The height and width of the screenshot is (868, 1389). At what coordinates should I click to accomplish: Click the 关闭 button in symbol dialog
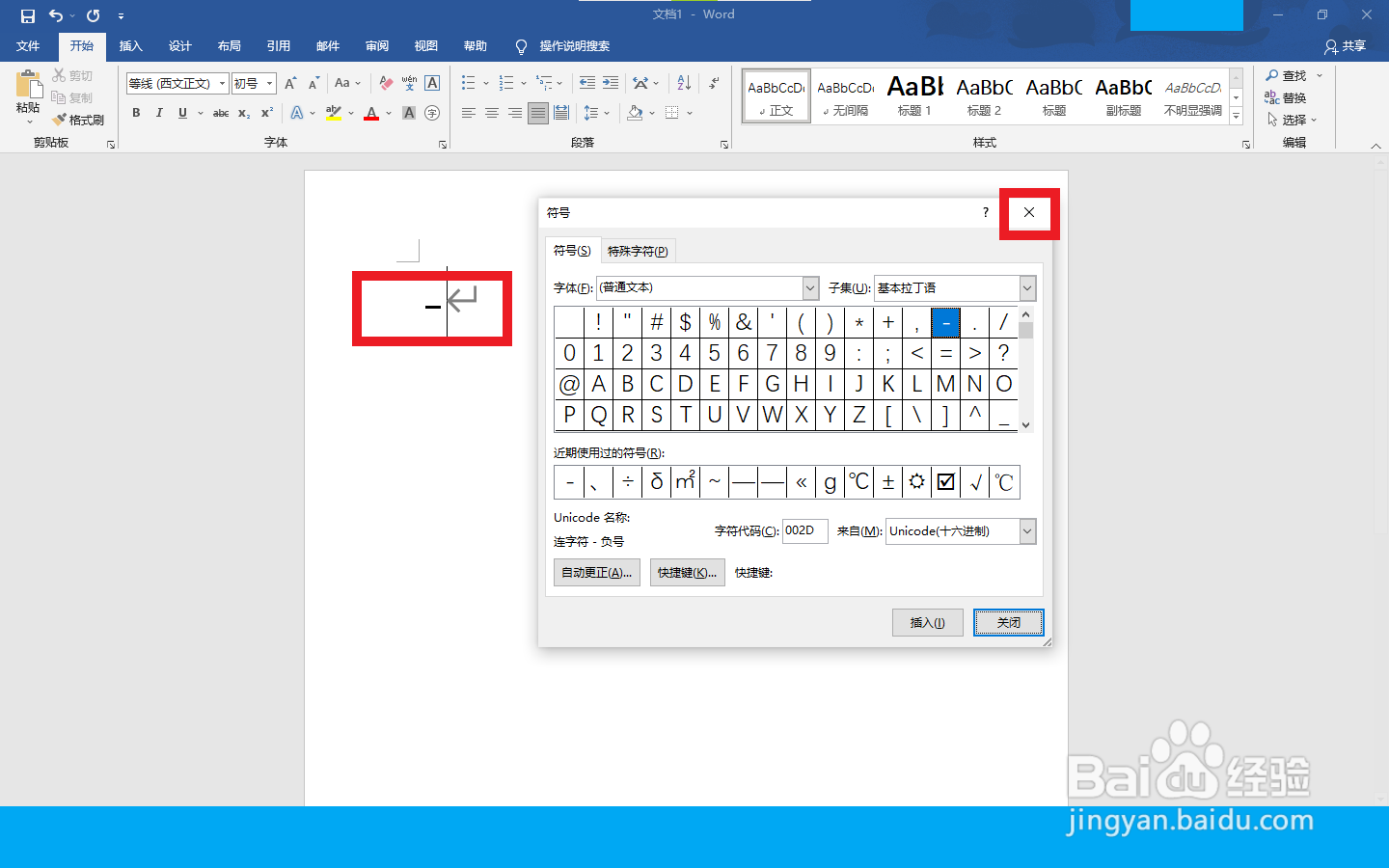coord(1009,623)
